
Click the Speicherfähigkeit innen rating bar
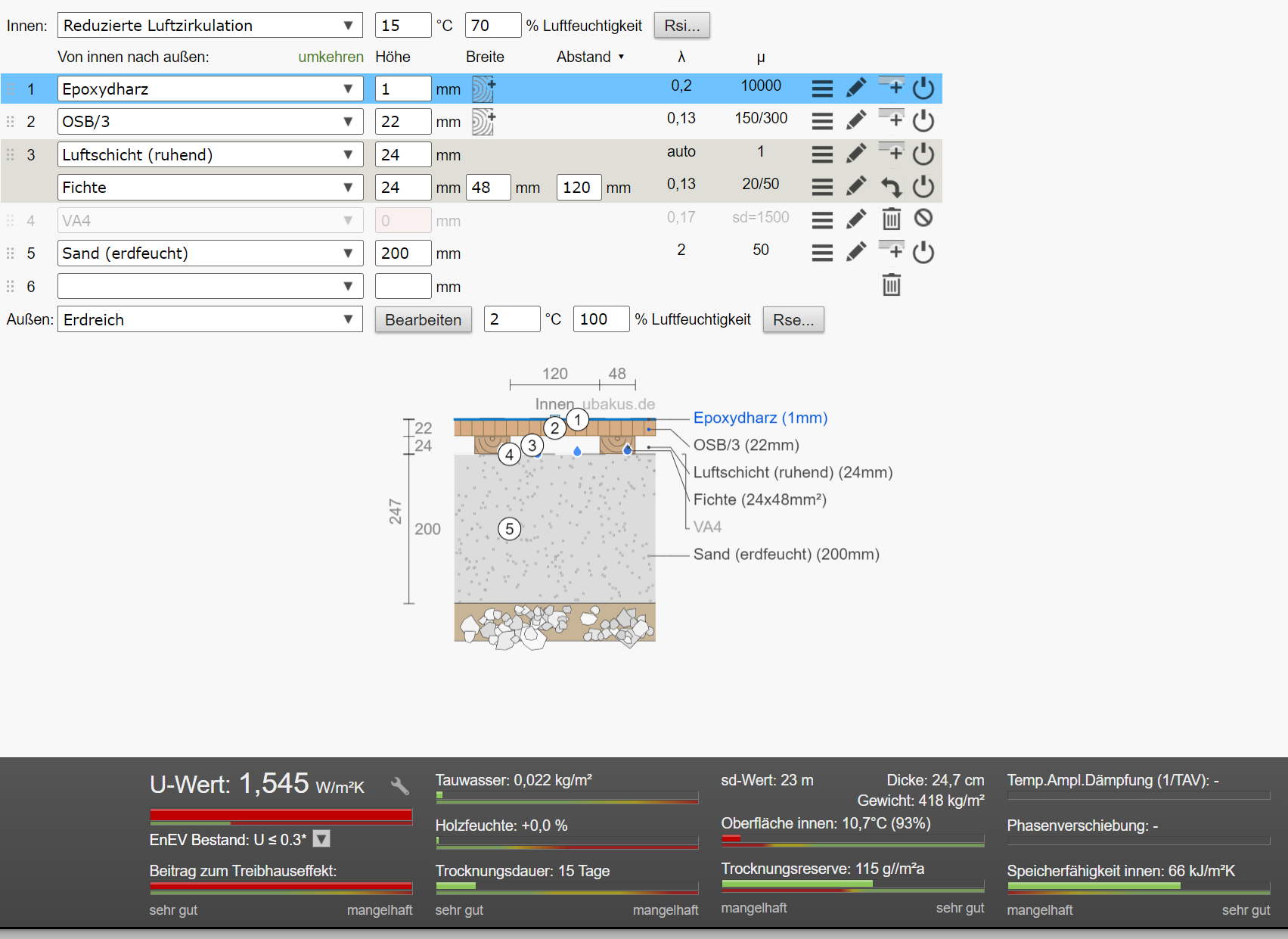(x=1138, y=888)
